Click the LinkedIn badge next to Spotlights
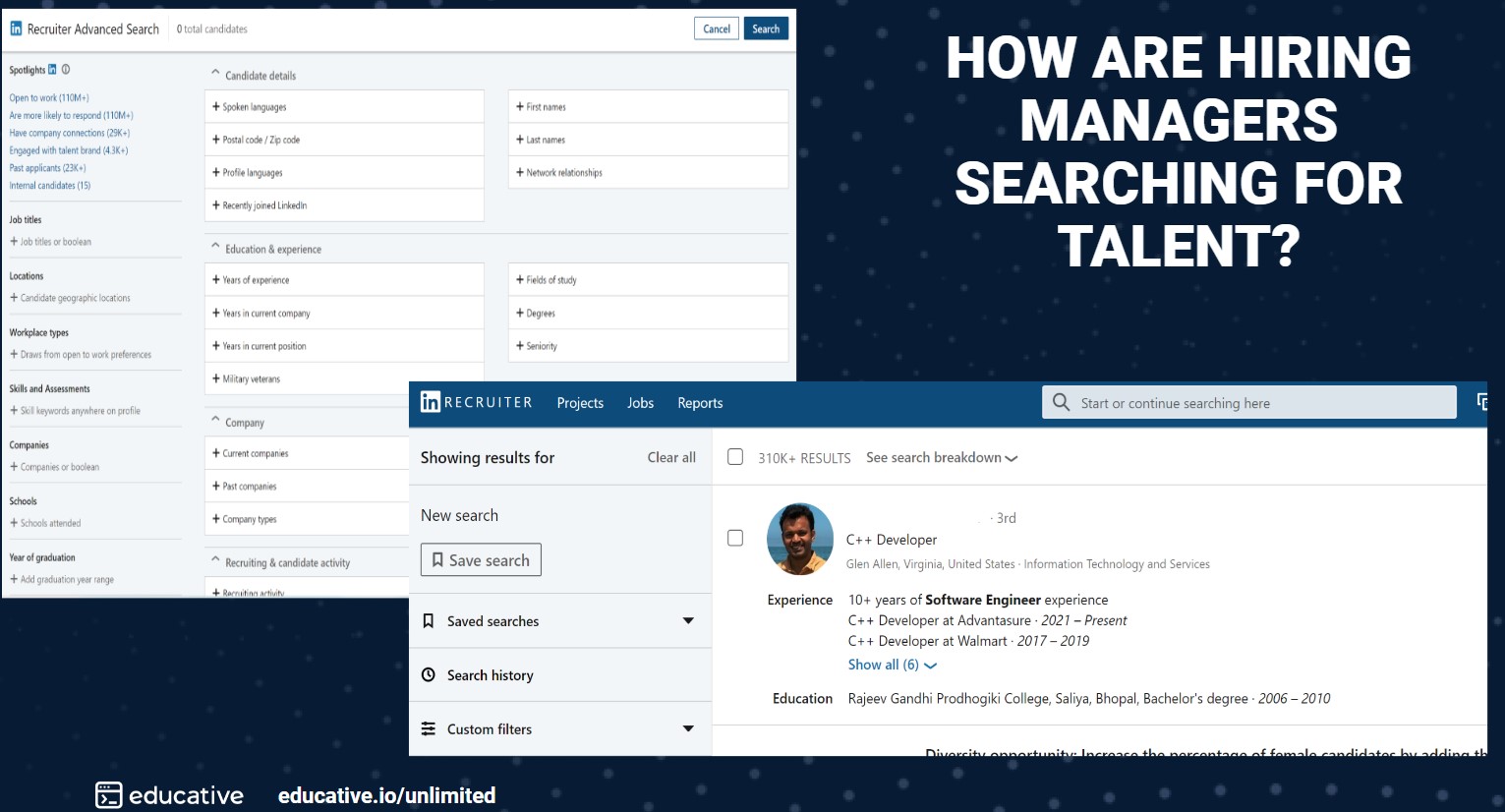The width and height of the screenshot is (1505, 812). (53, 70)
